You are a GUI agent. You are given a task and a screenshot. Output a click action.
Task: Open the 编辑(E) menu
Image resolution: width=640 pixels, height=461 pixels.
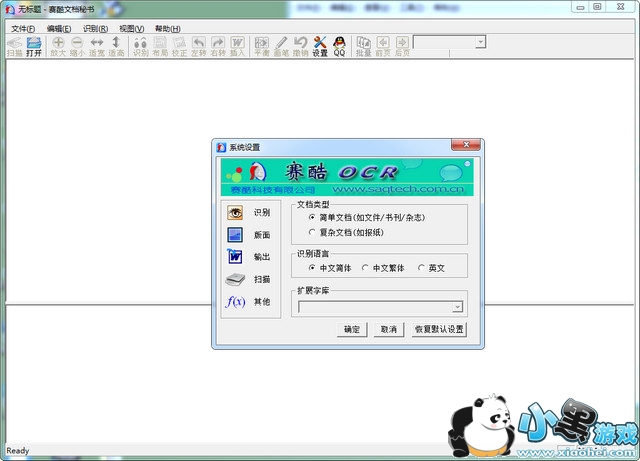pos(59,29)
